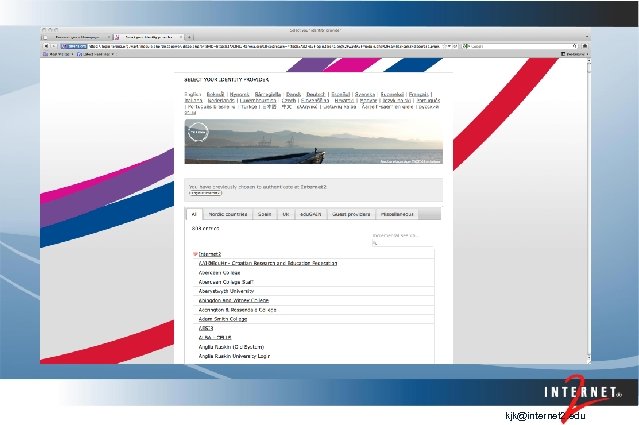Switch to the eduGAIN tab
The height and width of the screenshot is (425, 639).
click(311, 214)
